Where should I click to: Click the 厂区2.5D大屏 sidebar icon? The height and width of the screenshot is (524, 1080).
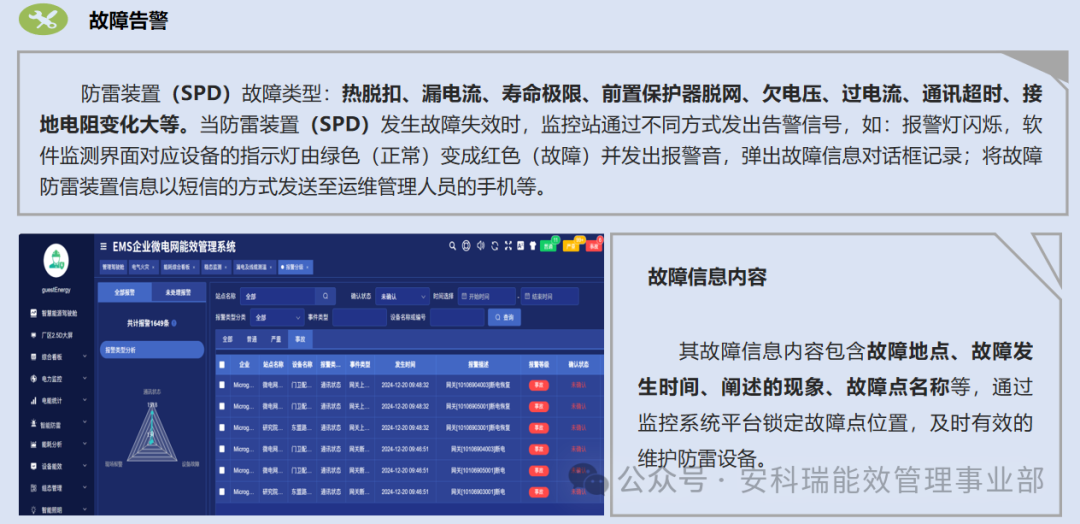pos(33,335)
